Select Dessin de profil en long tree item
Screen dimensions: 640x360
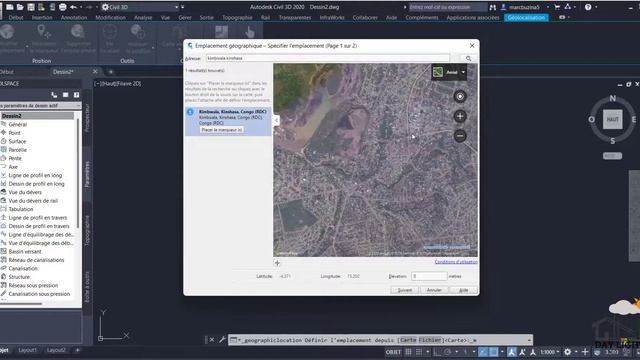[x=36, y=184]
